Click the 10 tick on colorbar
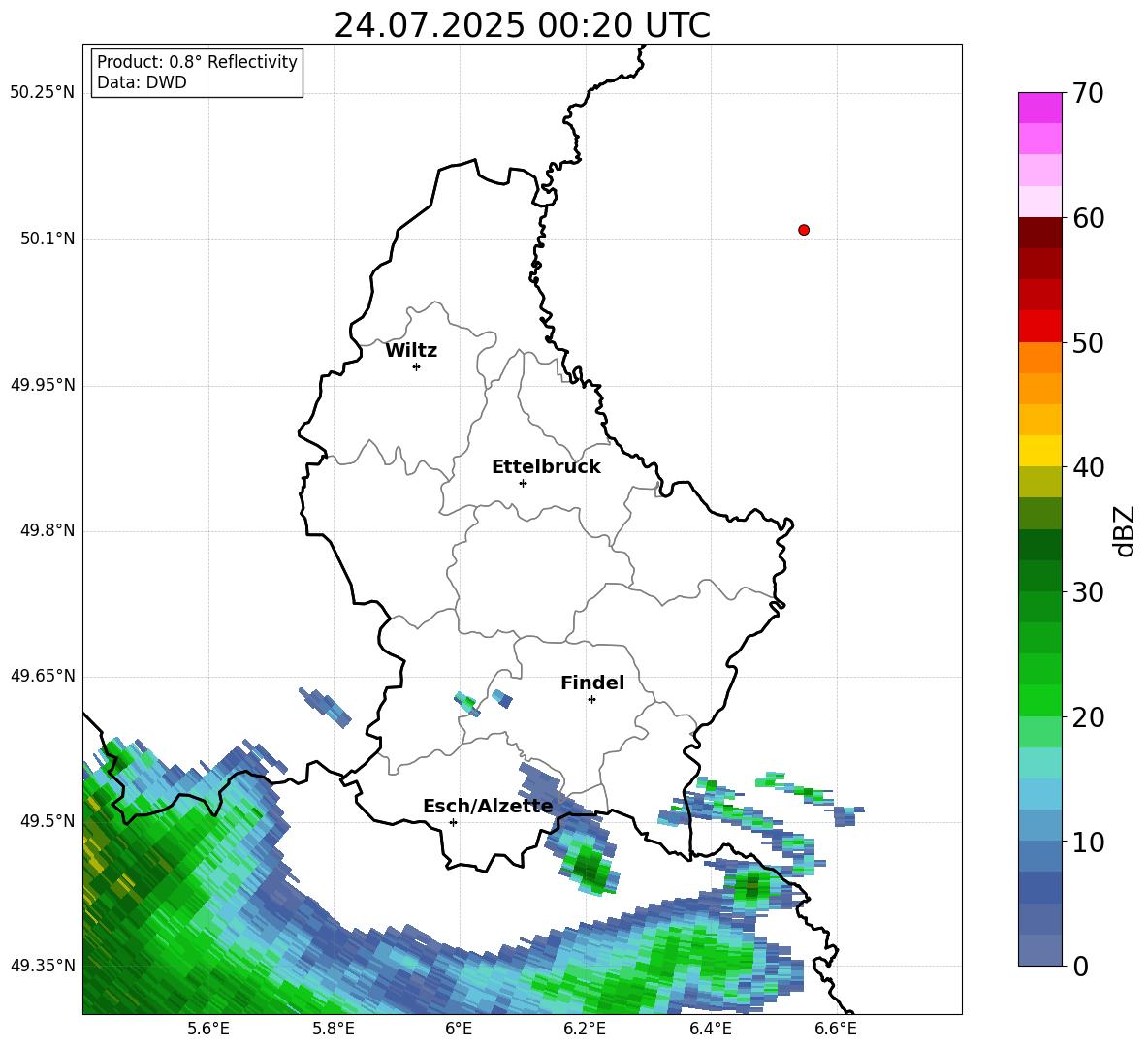This screenshot has width=1148, height=1048. coord(1088,842)
